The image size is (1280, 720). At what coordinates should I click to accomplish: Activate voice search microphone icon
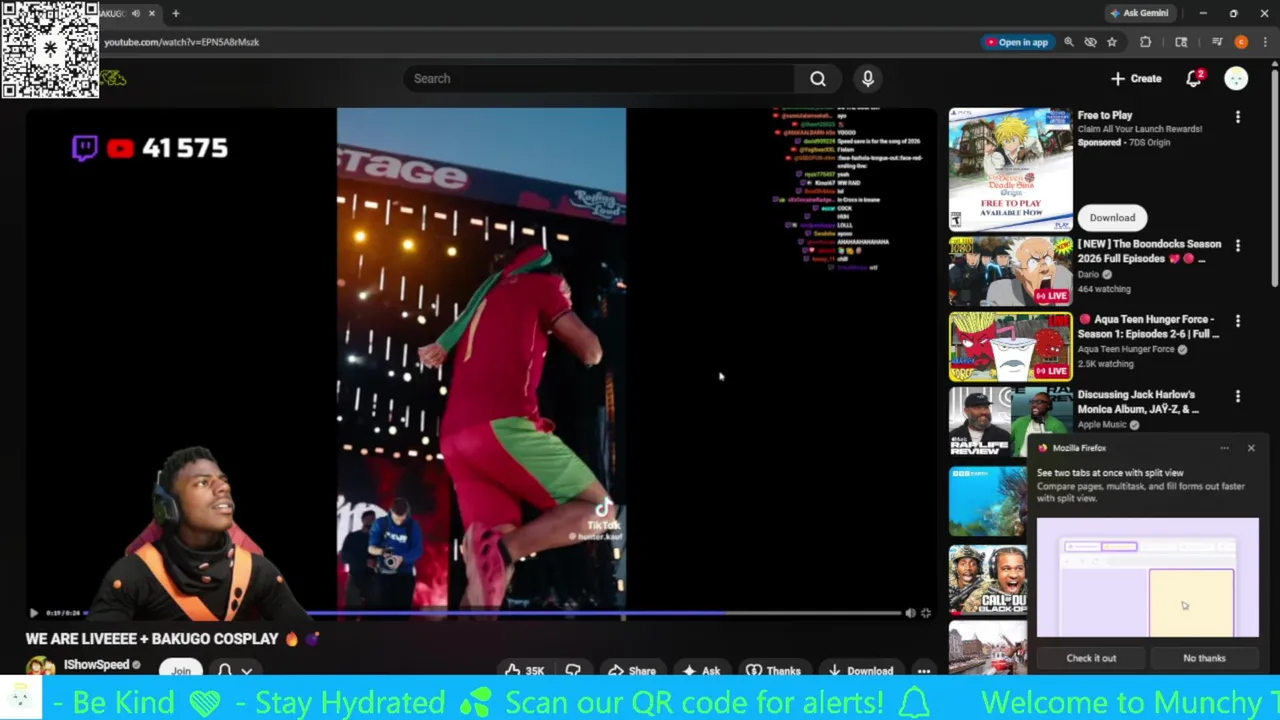pyautogui.click(x=868, y=79)
